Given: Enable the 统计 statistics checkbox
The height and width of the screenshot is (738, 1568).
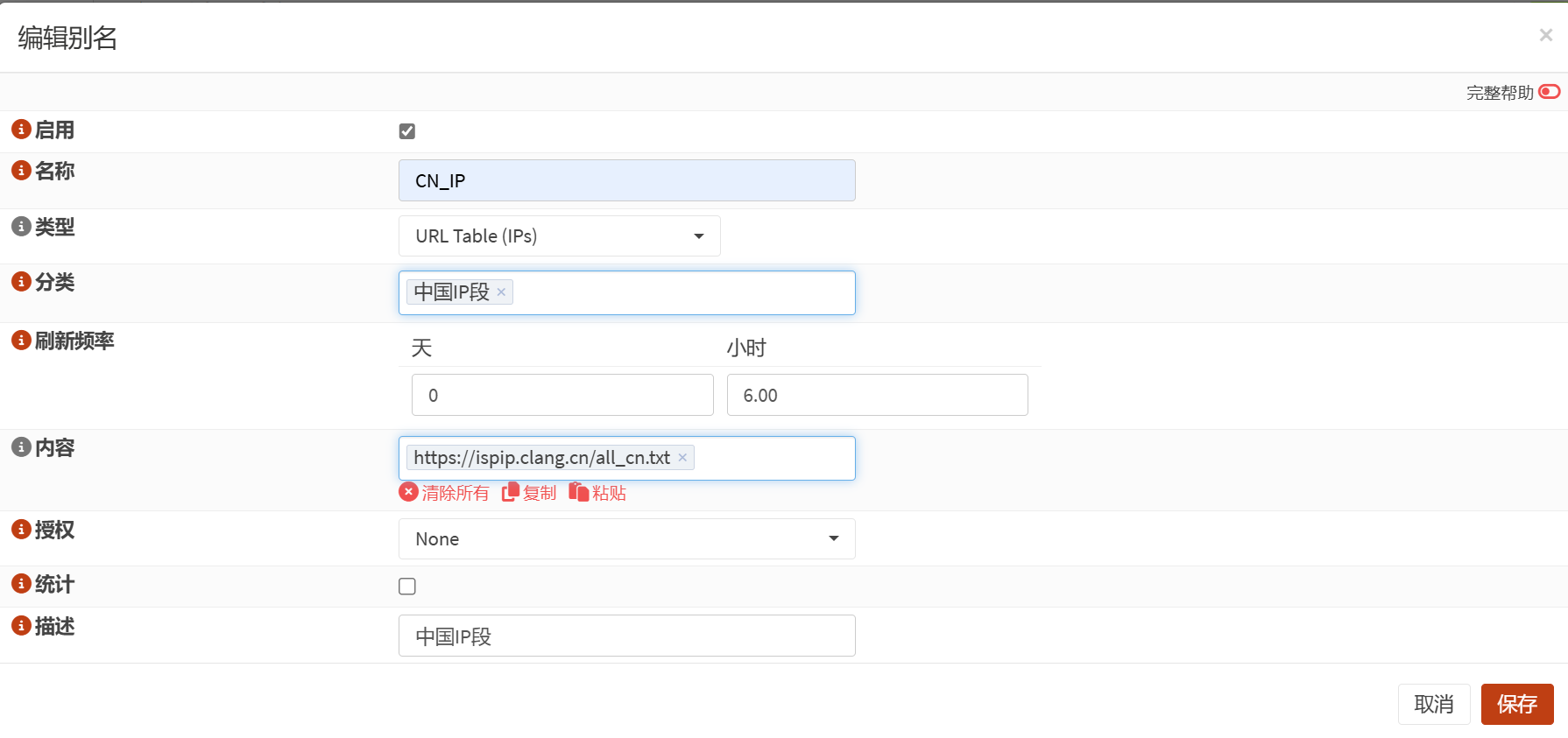Looking at the screenshot, I should coord(407,587).
